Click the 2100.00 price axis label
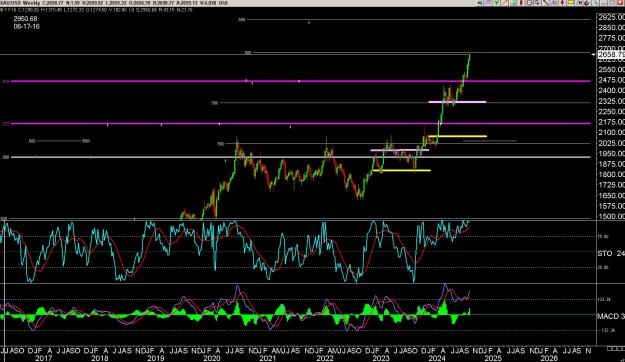 611,132
